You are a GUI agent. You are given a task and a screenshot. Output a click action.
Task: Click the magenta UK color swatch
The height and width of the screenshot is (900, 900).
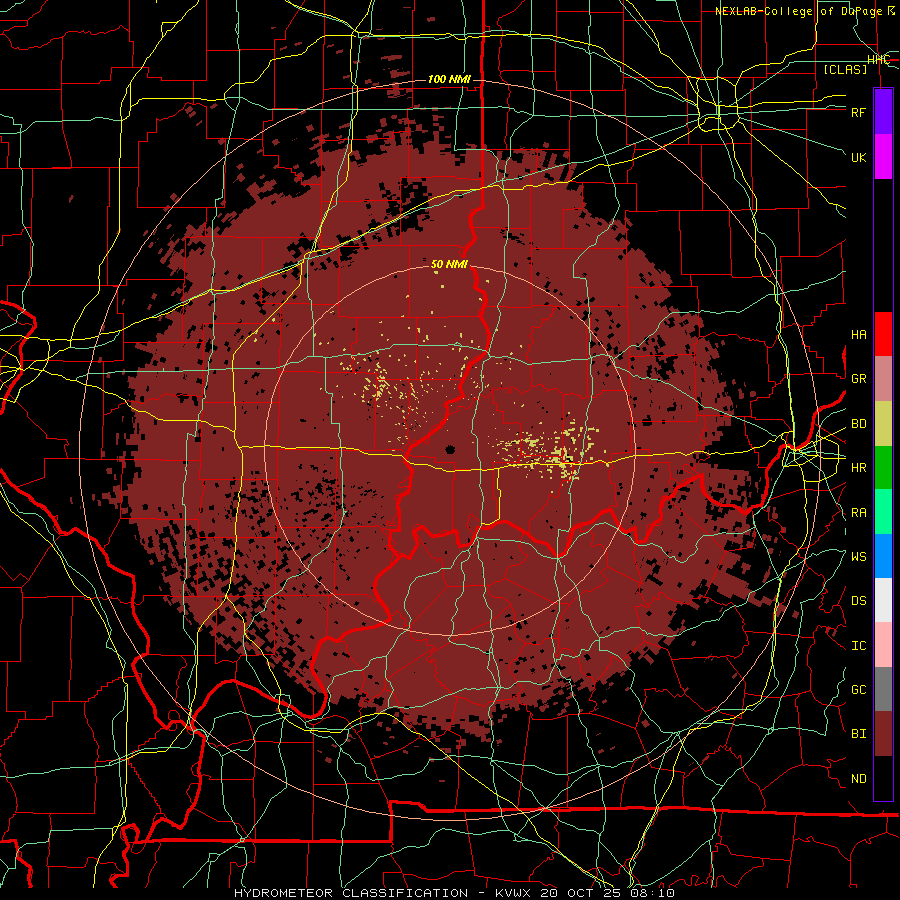coord(883,157)
